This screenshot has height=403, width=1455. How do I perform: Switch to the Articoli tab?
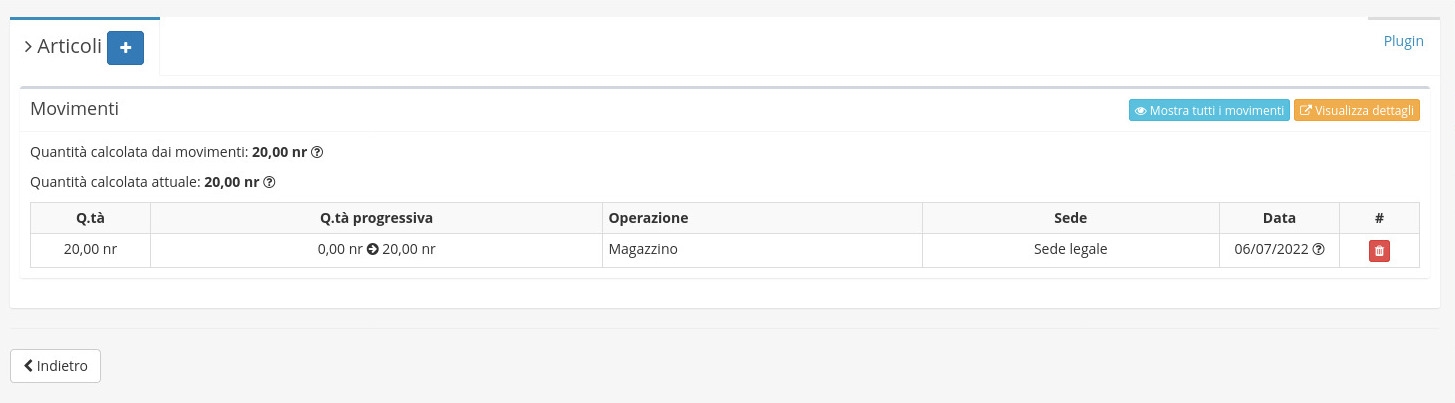point(69,47)
